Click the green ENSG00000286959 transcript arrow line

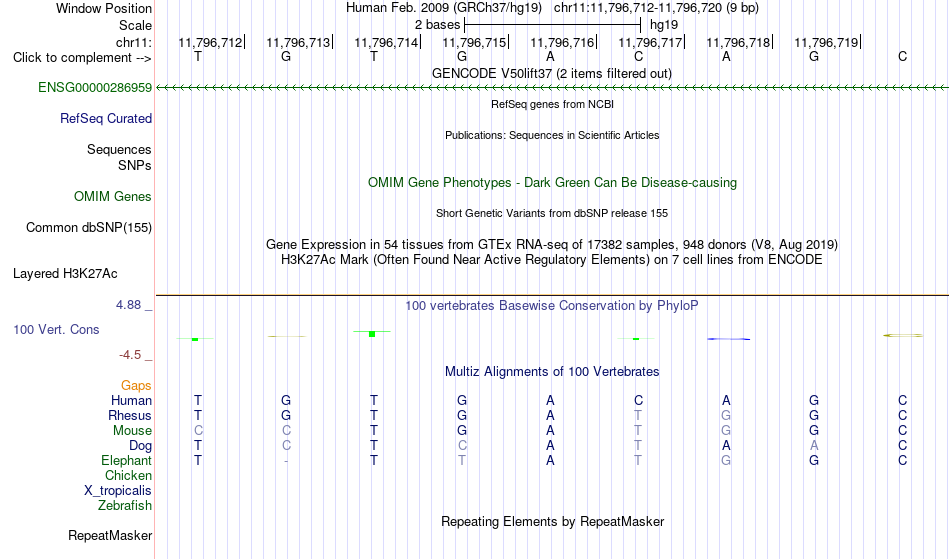click(x=552, y=88)
